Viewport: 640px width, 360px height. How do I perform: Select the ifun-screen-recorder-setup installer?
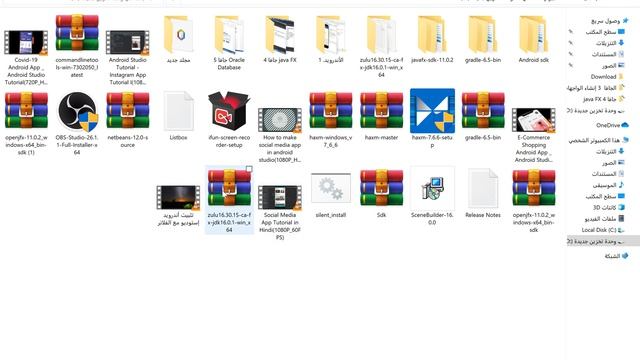click(229, 119)
